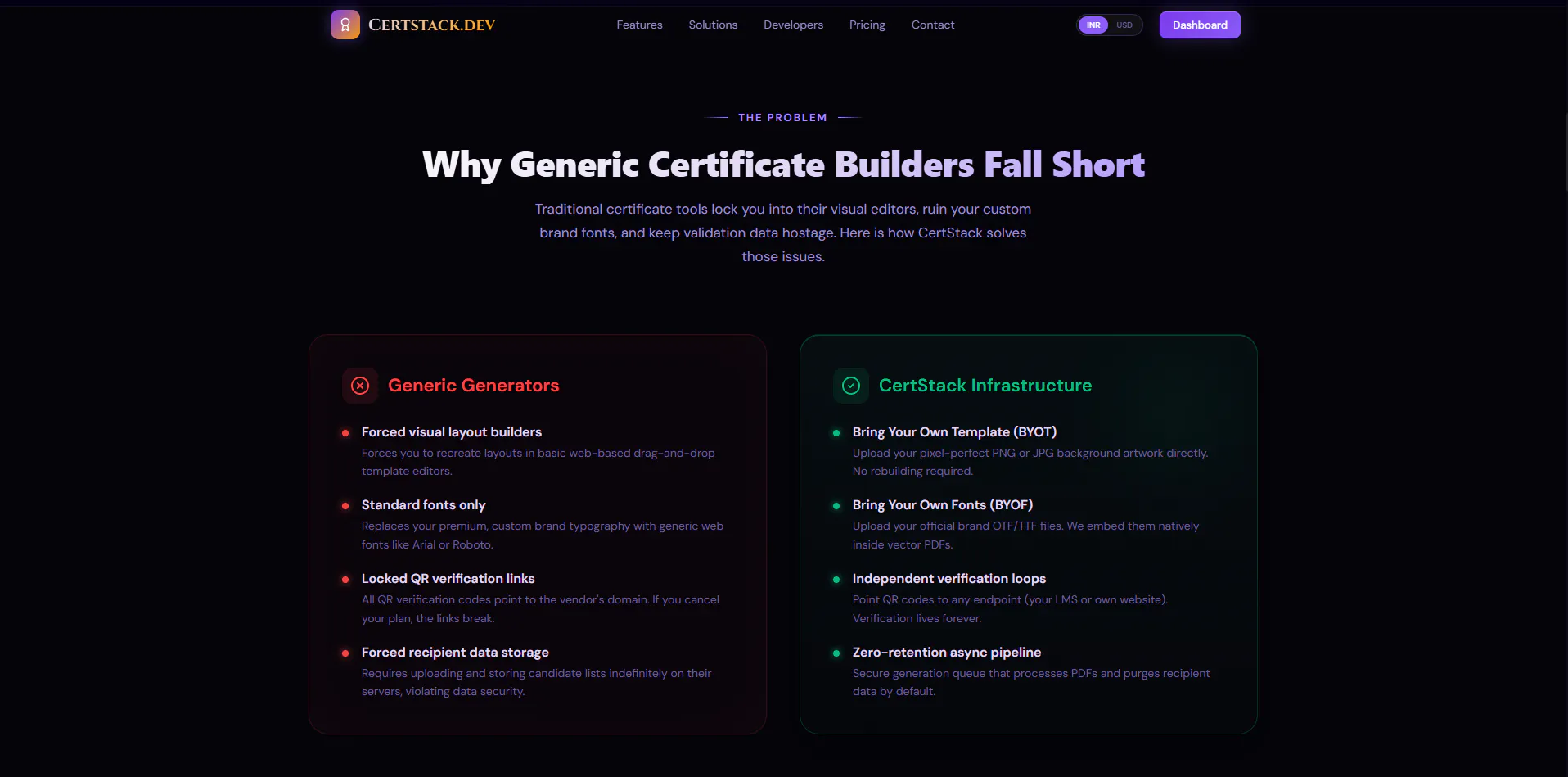The width and height of the screenshot is (1568, 777).
Task: Click description starting 'Secure generation queue that processes'
Action: [x=1031, y=682]
